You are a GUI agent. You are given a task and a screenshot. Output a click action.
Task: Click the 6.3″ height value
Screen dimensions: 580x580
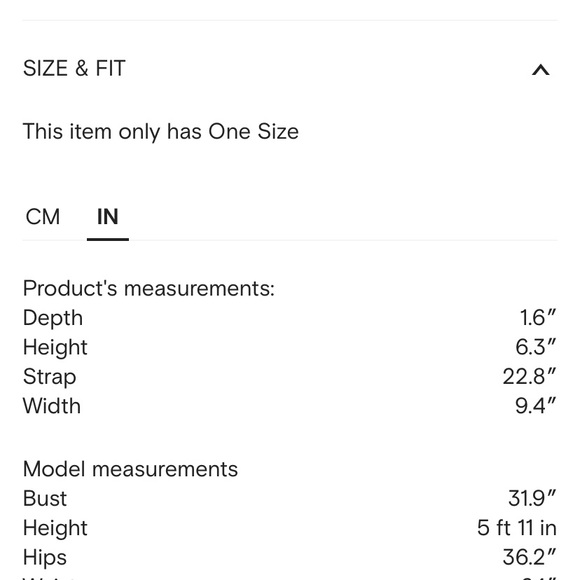(x=536, y=347)
